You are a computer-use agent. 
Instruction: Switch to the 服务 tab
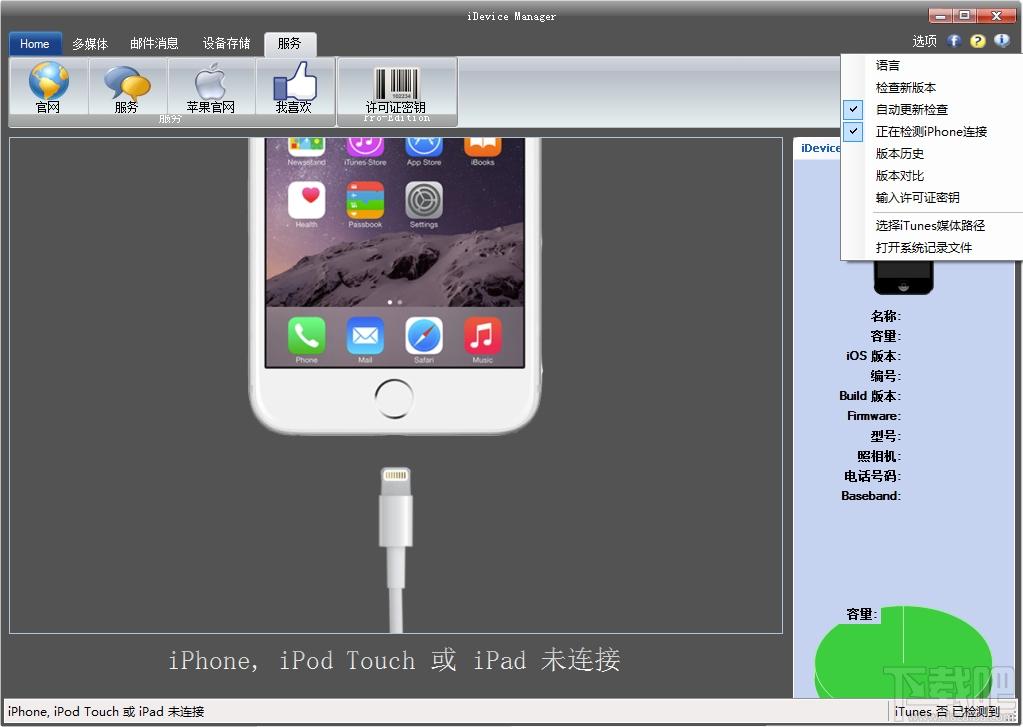[x=290, y=44]
